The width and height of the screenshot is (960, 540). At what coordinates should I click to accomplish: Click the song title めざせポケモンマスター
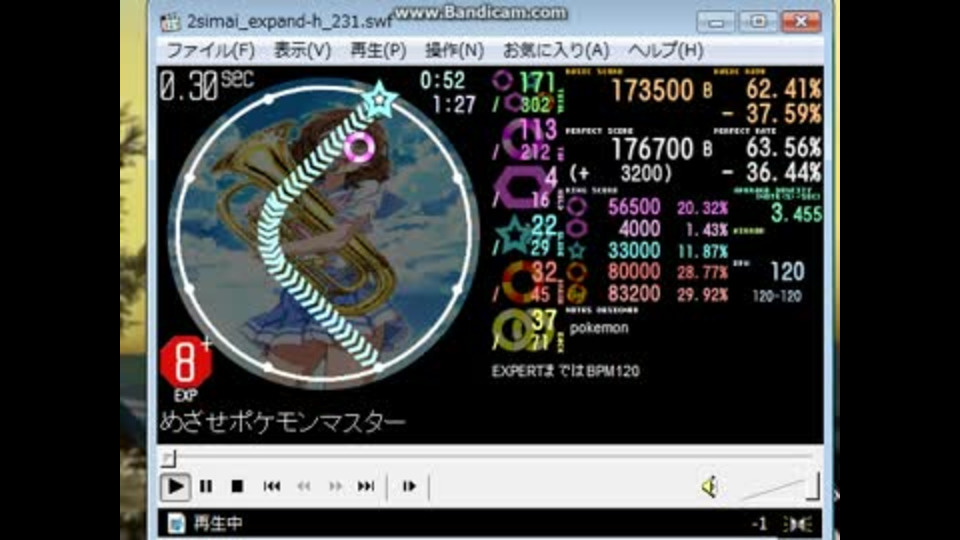tap(283, 422)
